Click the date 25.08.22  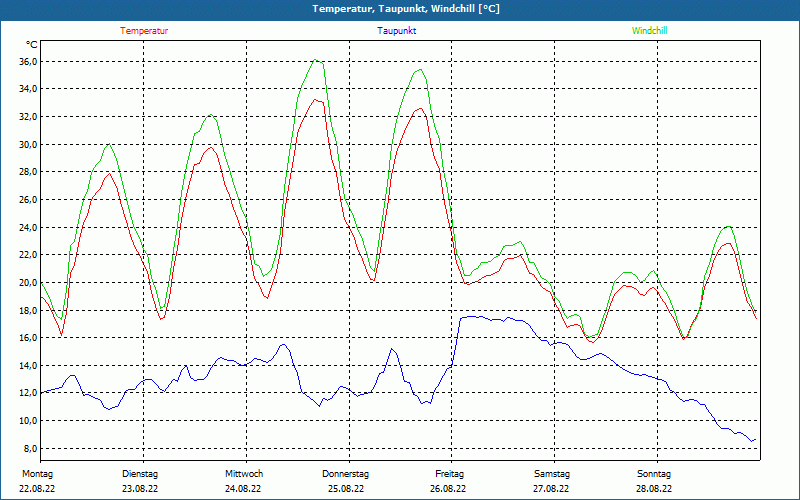pos(346,489)
